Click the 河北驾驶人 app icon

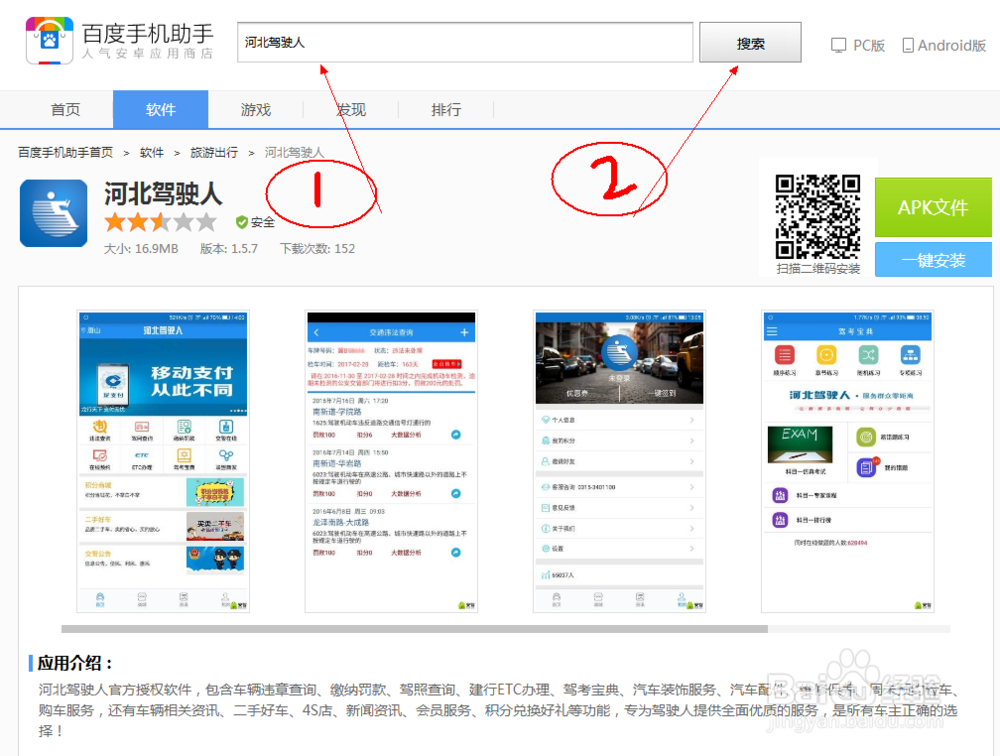54,213
